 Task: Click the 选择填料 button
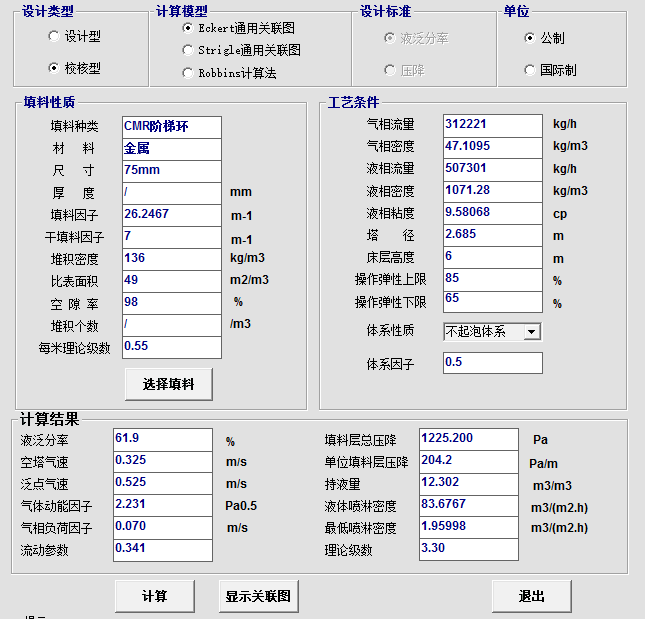pos(169,384)
